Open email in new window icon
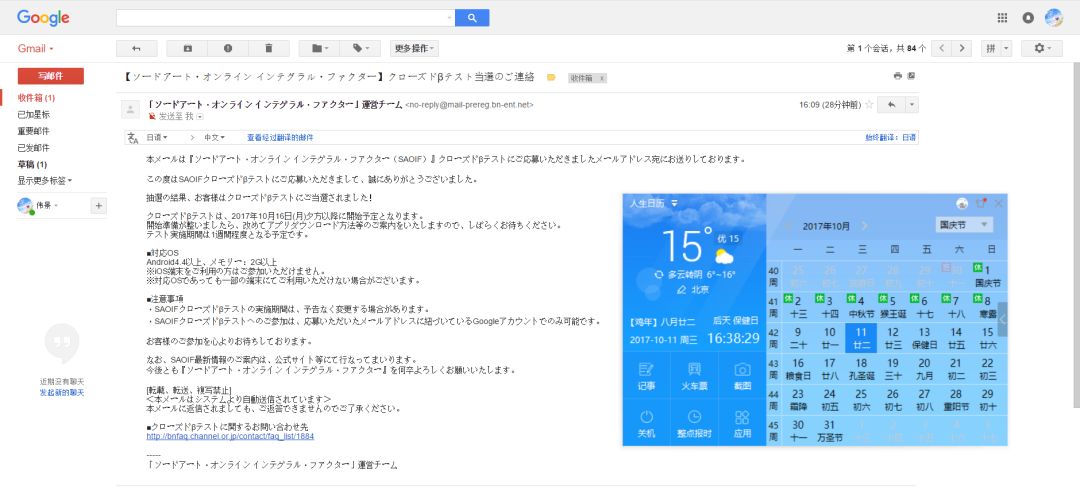1080x489 pixels. pos(911,76)
